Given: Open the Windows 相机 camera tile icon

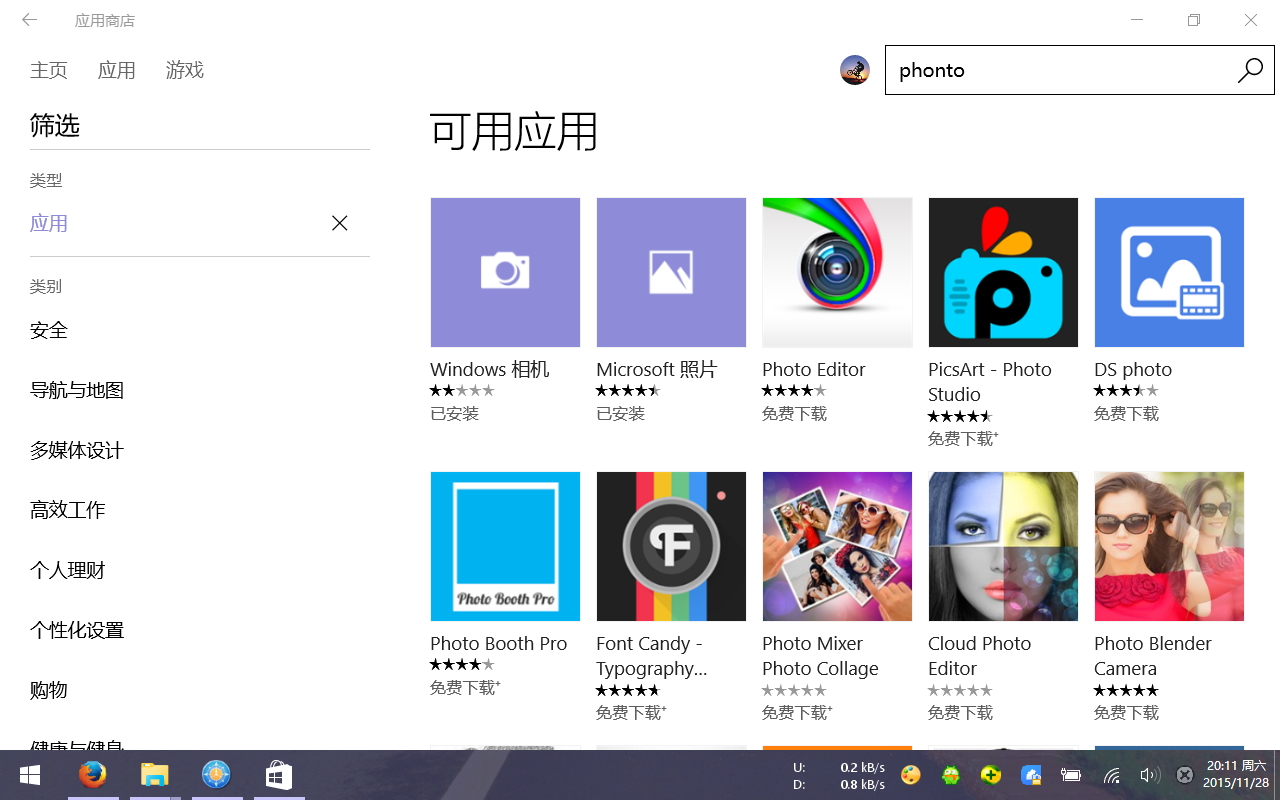Looking at the screenshot, I should pyautogui.click(x=505, y=272).
